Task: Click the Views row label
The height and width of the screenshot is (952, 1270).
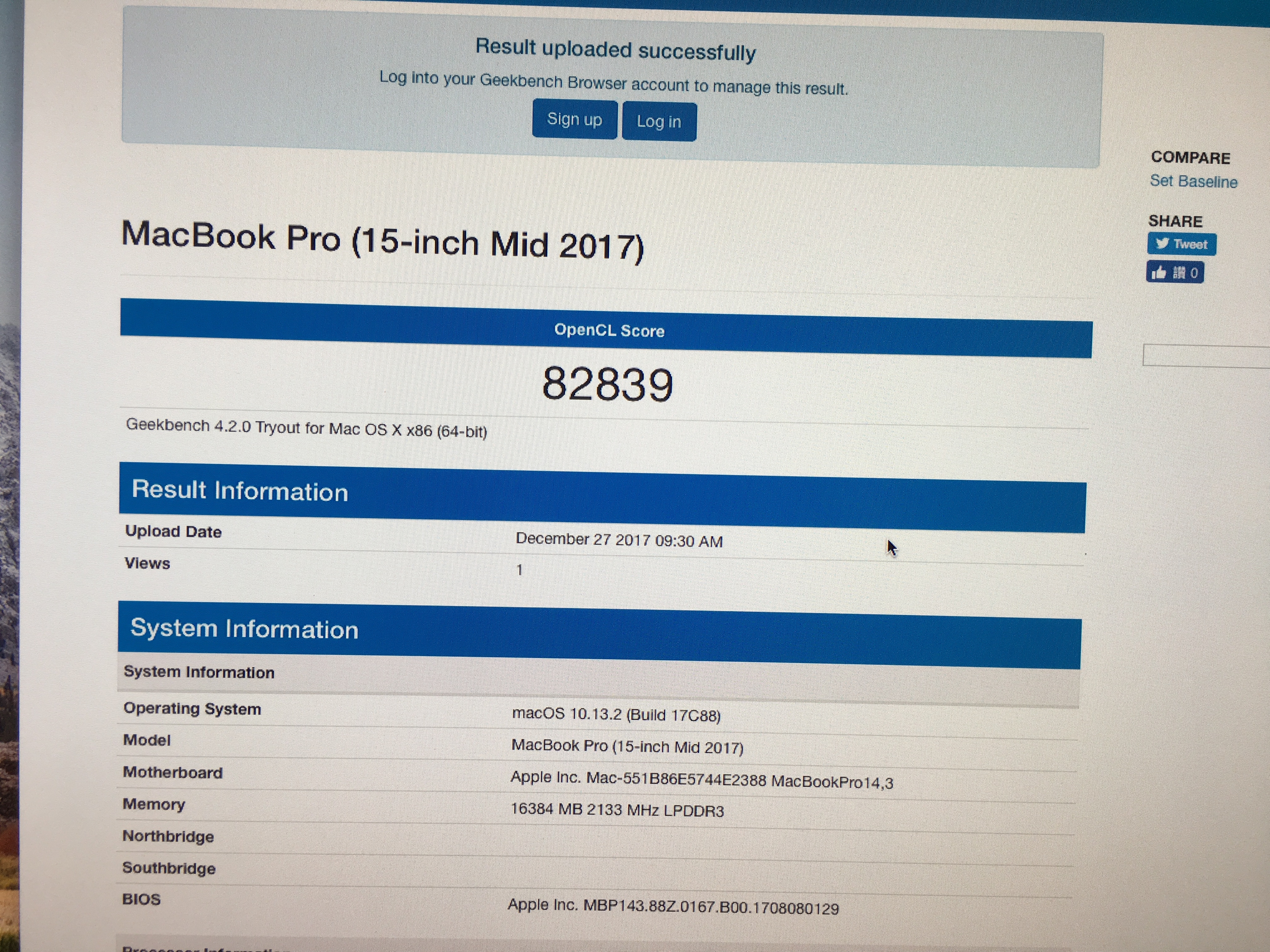Action: coord(147,563)
